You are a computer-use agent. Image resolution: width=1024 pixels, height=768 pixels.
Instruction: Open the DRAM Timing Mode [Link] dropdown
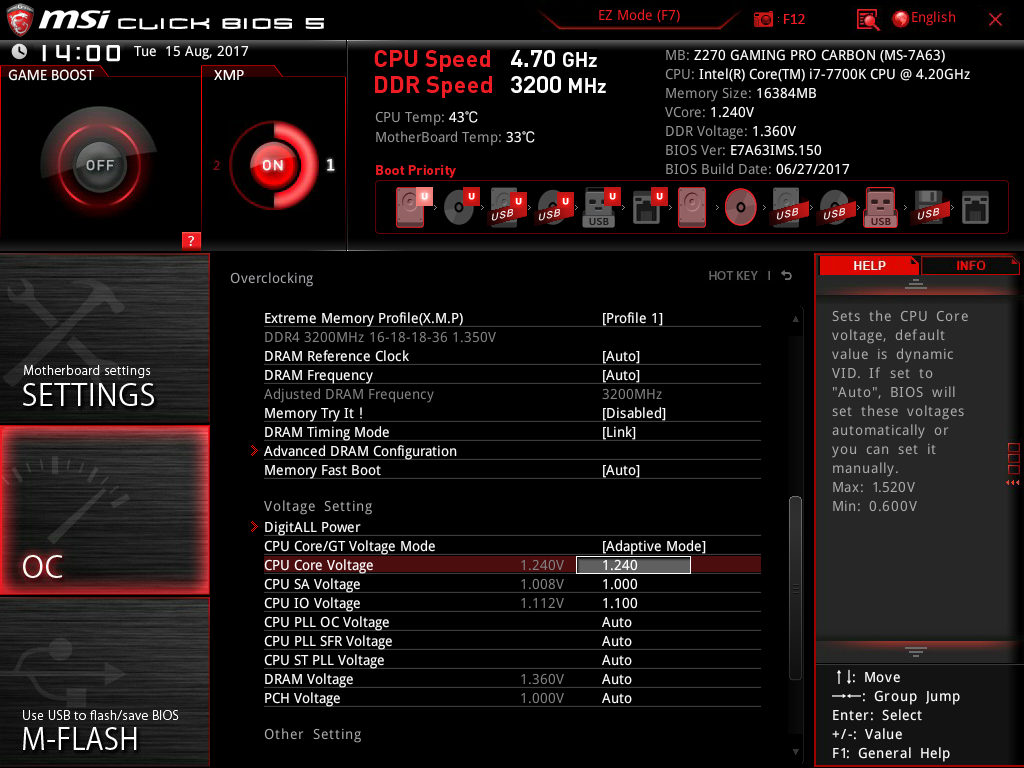pos(618,432)
